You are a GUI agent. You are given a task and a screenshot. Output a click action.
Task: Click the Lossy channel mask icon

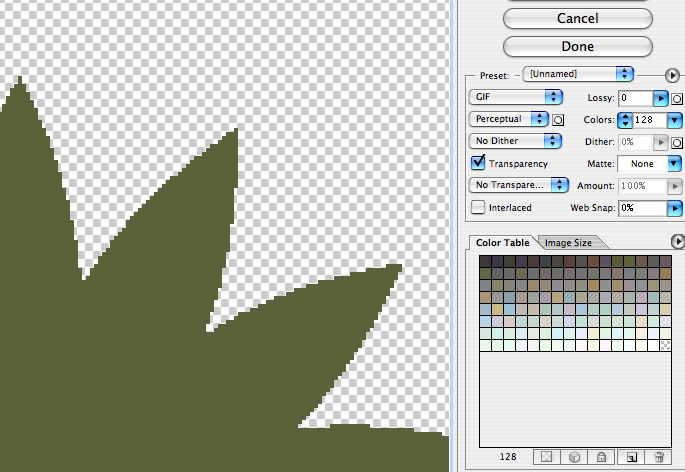point(677,98)
